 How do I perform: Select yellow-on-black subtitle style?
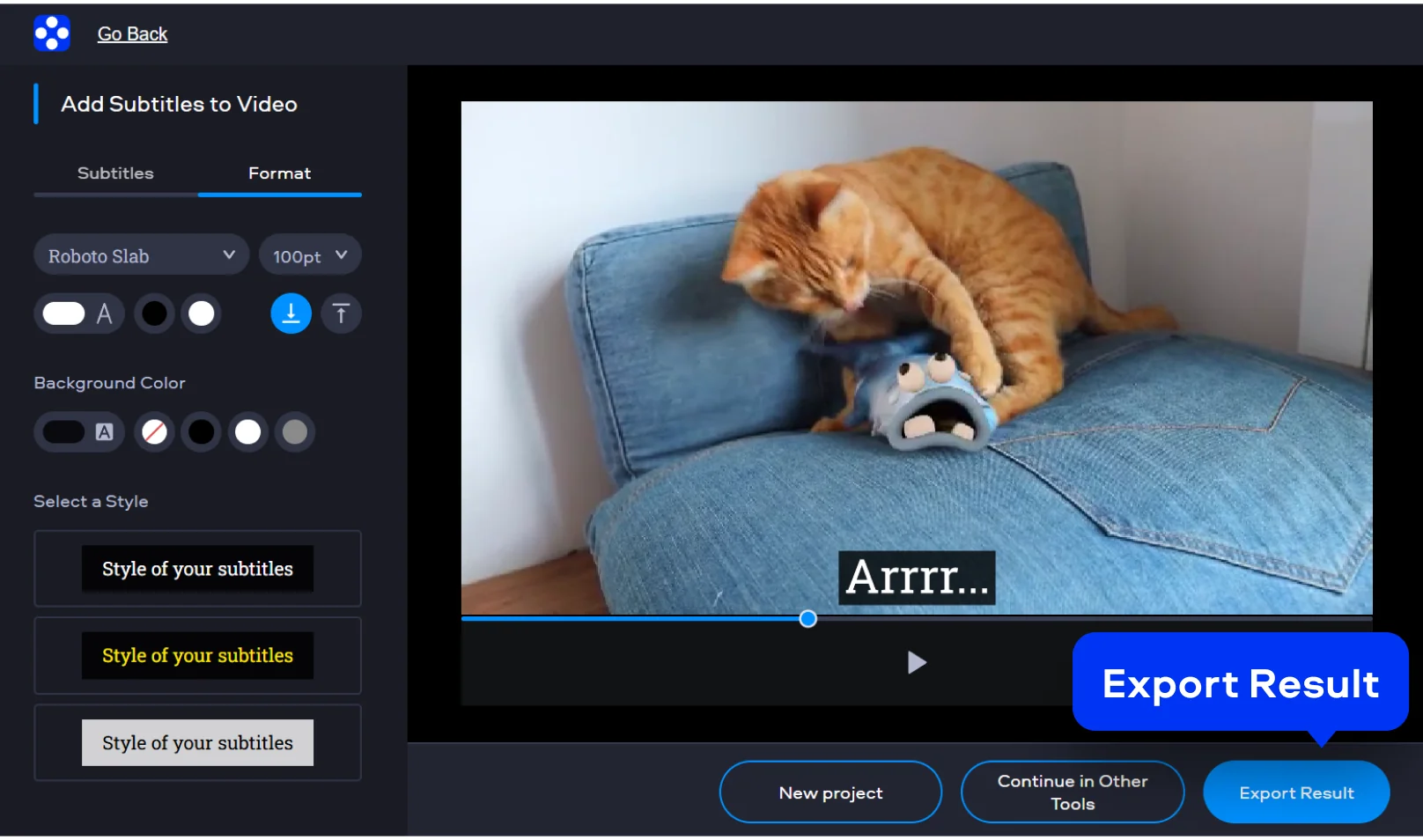(197, 655)
